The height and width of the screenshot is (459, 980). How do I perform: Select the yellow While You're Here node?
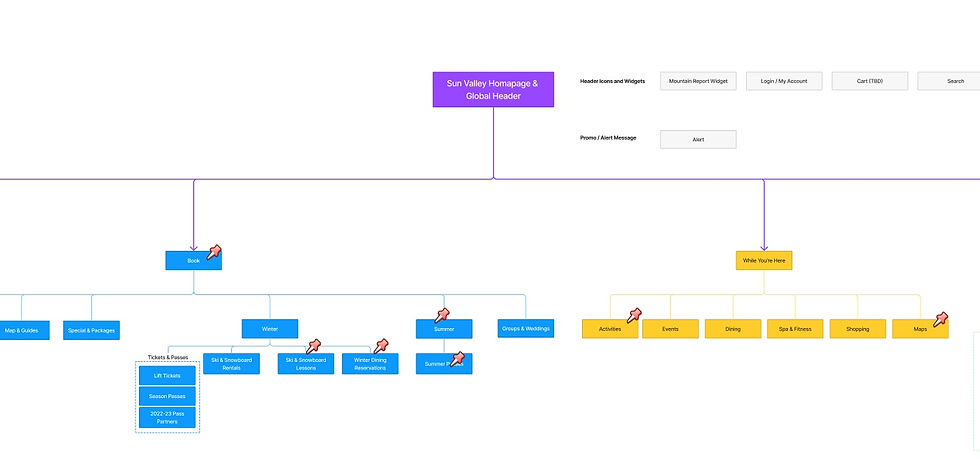(764, 261)
